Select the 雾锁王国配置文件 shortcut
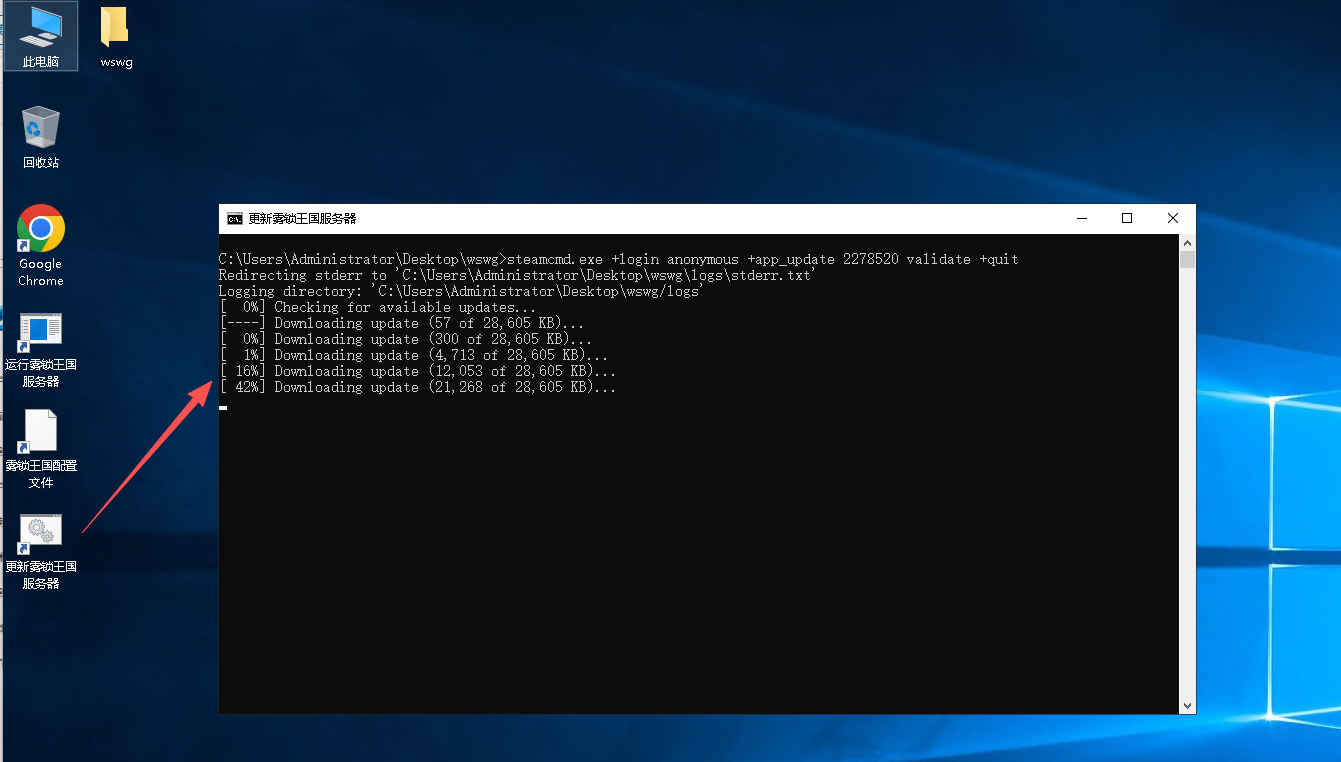The width and height of the screenshot is (1341, 762). point(41,448)
